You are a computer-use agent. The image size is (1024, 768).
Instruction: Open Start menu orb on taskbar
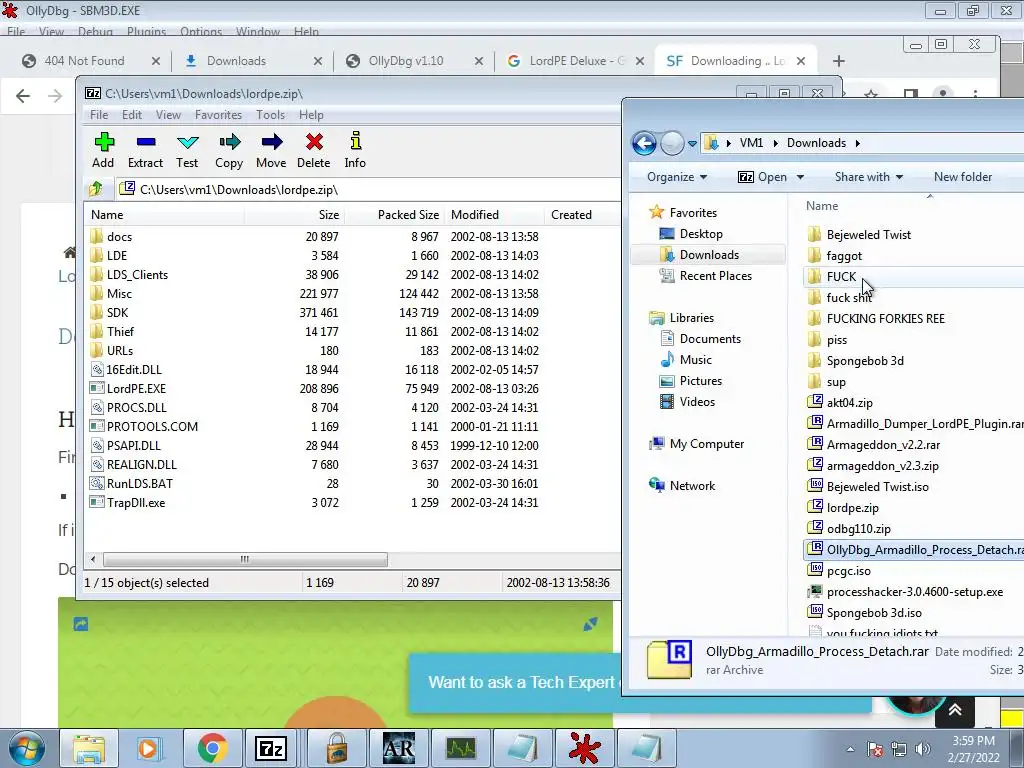(27, 748)
